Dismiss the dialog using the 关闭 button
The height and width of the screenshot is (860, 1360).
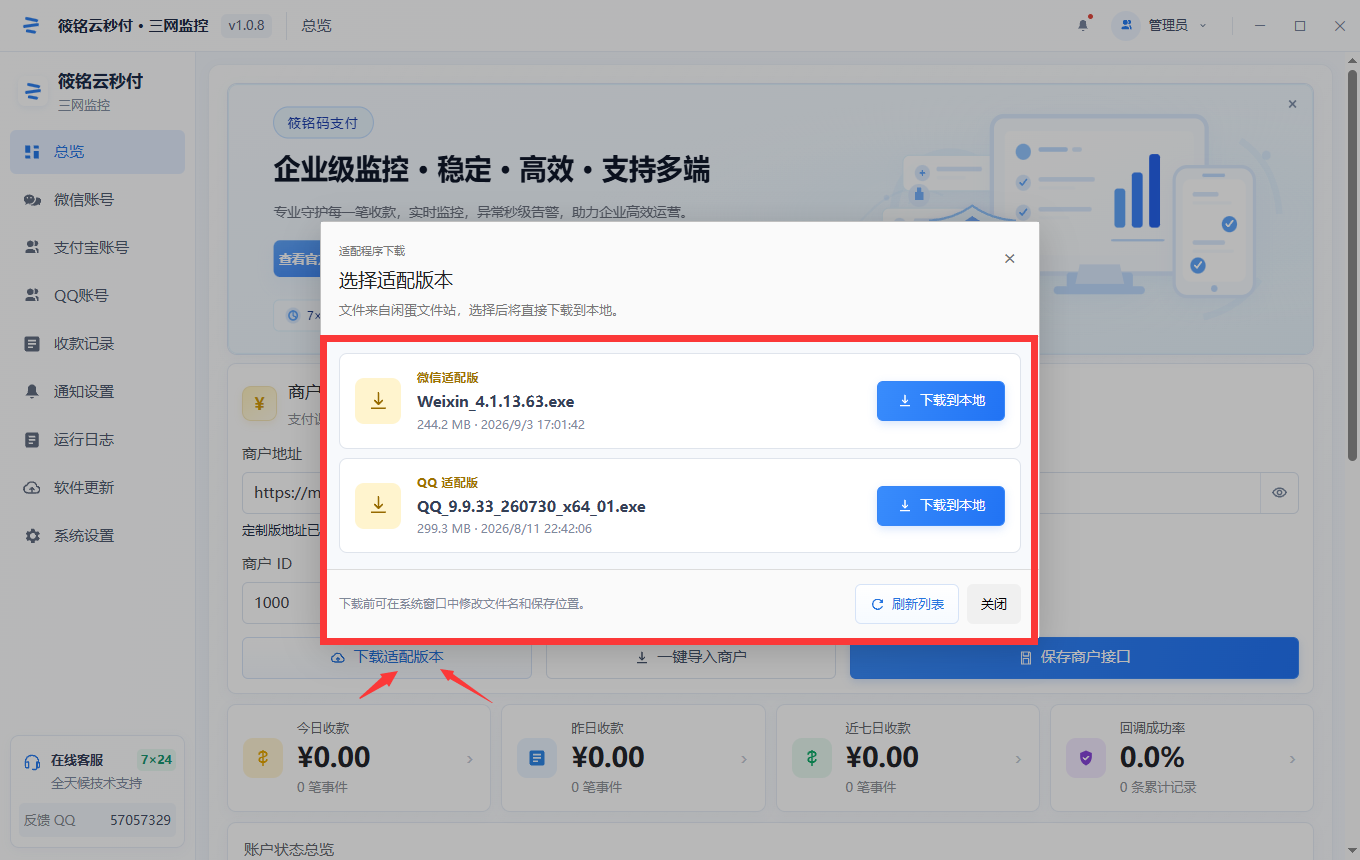tap(994, 604)
